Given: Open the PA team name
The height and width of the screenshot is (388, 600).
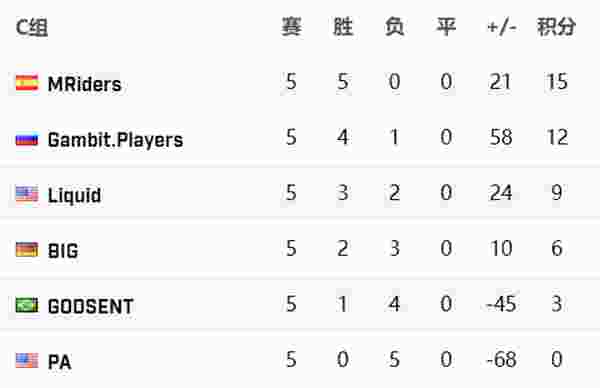Looking at the screenshot, I should tap(60, 362).
